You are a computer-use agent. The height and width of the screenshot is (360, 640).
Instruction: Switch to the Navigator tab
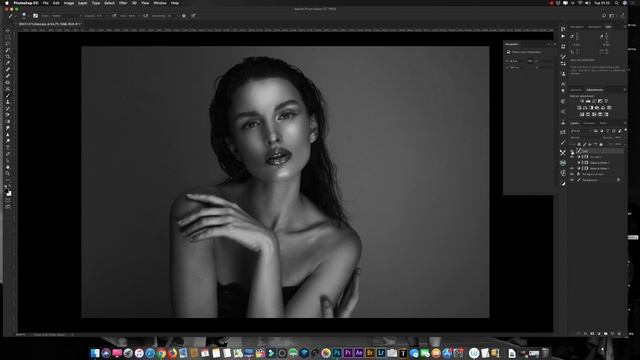594,27
